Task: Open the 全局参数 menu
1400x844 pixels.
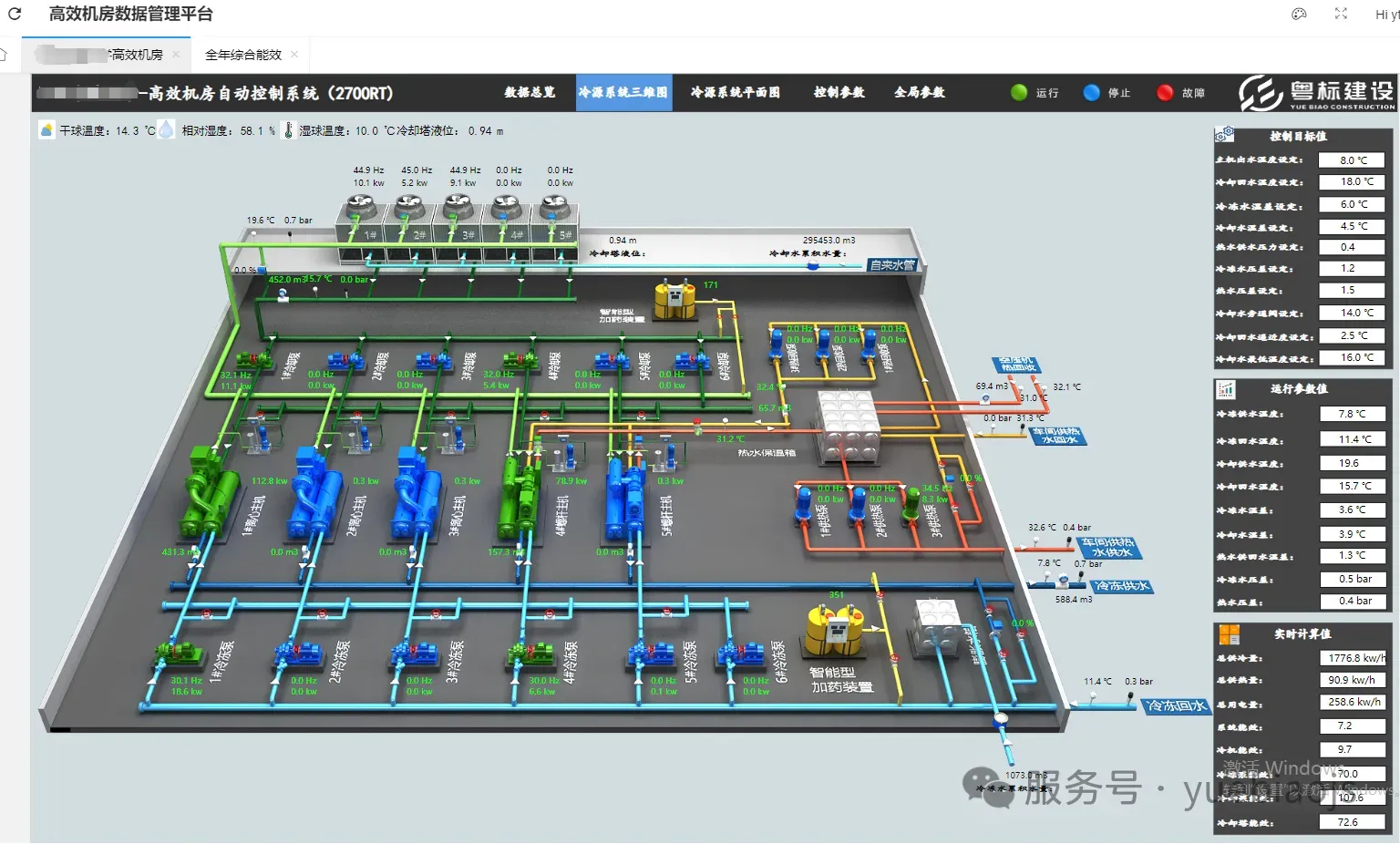Action: [x=920, y=92]
